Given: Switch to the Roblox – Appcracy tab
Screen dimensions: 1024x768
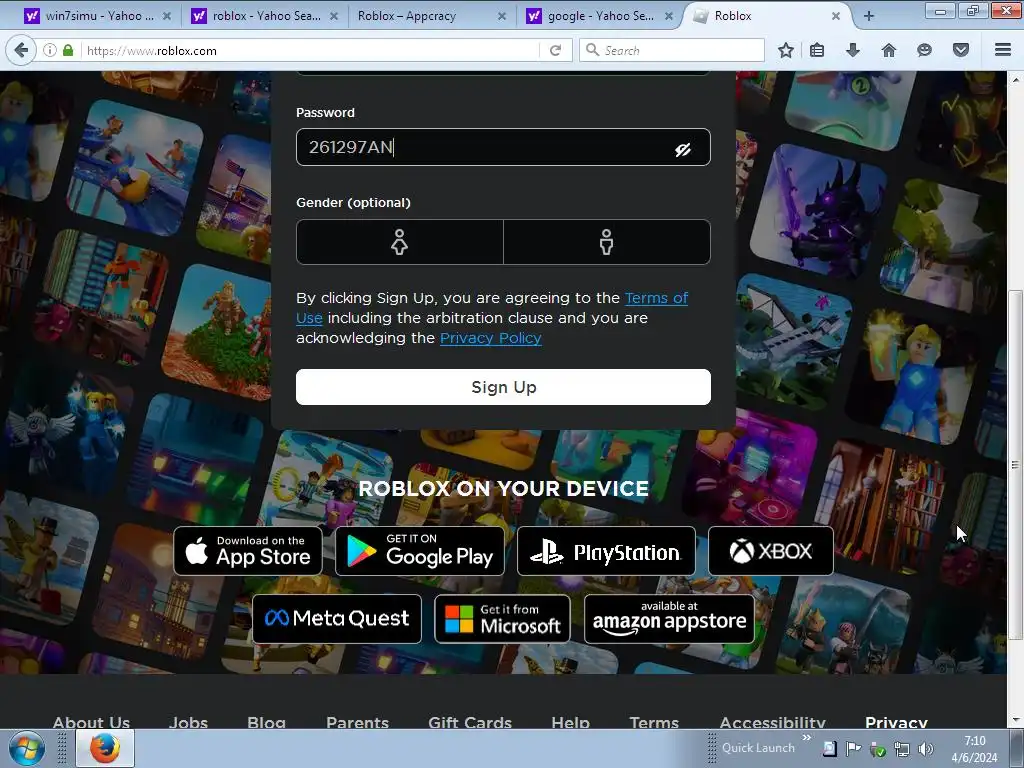Looking at the screenshot, I should (407, 16).
